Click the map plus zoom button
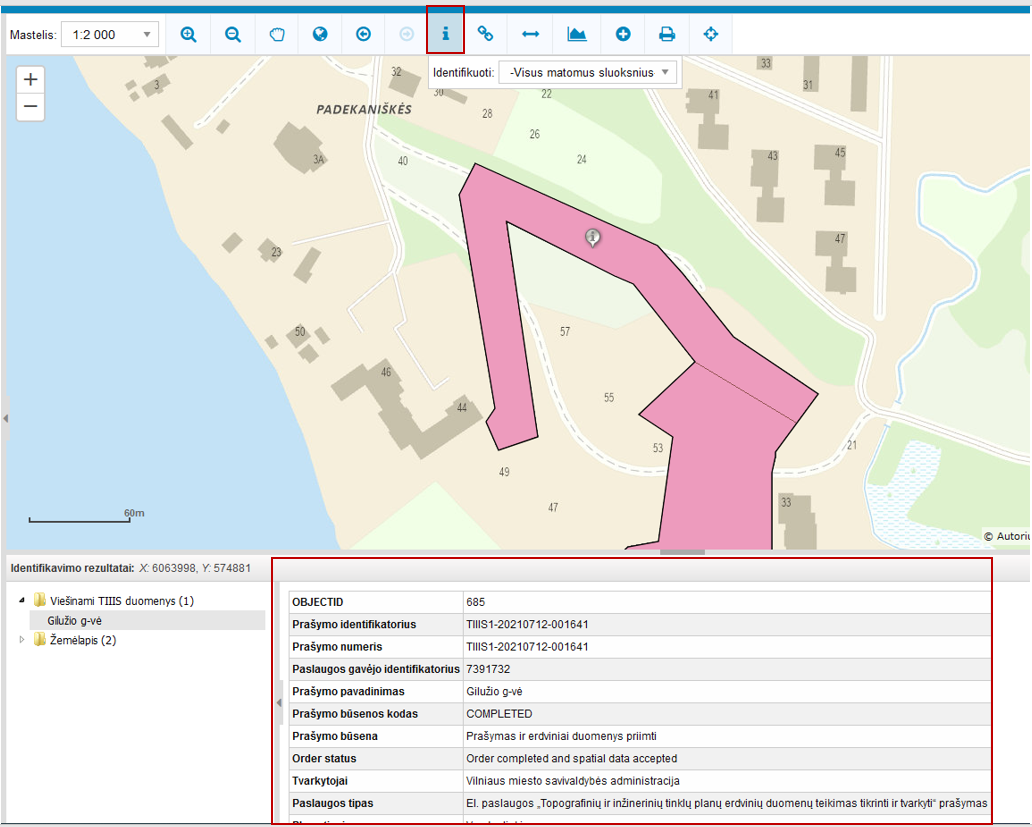The image size is (1032, 827). coord(30,80)
